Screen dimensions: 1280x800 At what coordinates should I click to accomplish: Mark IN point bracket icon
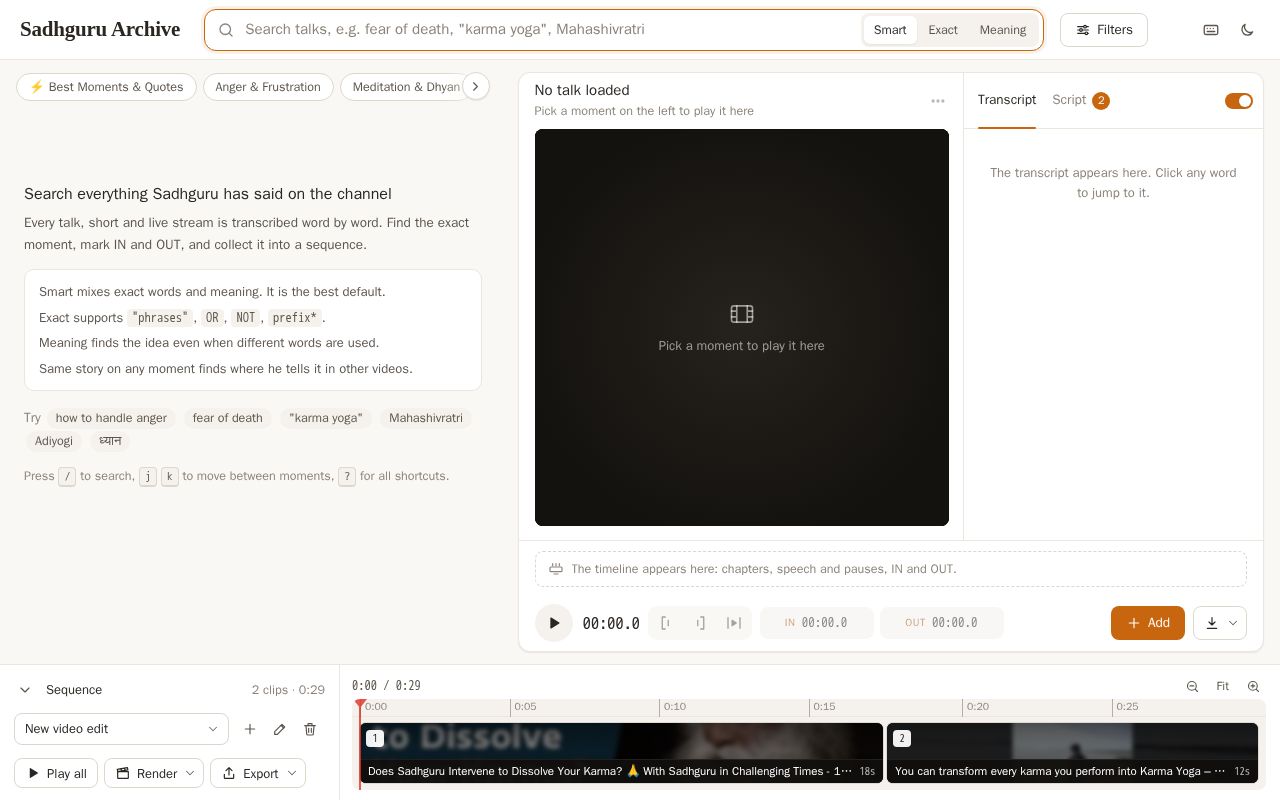coord(666,623)
